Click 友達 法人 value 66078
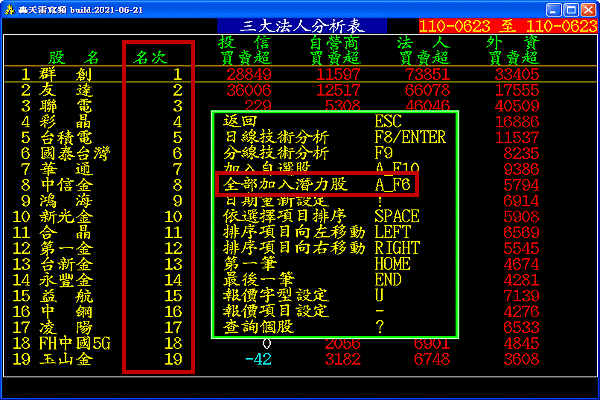The image size is (600, 400). click(427, 90)
